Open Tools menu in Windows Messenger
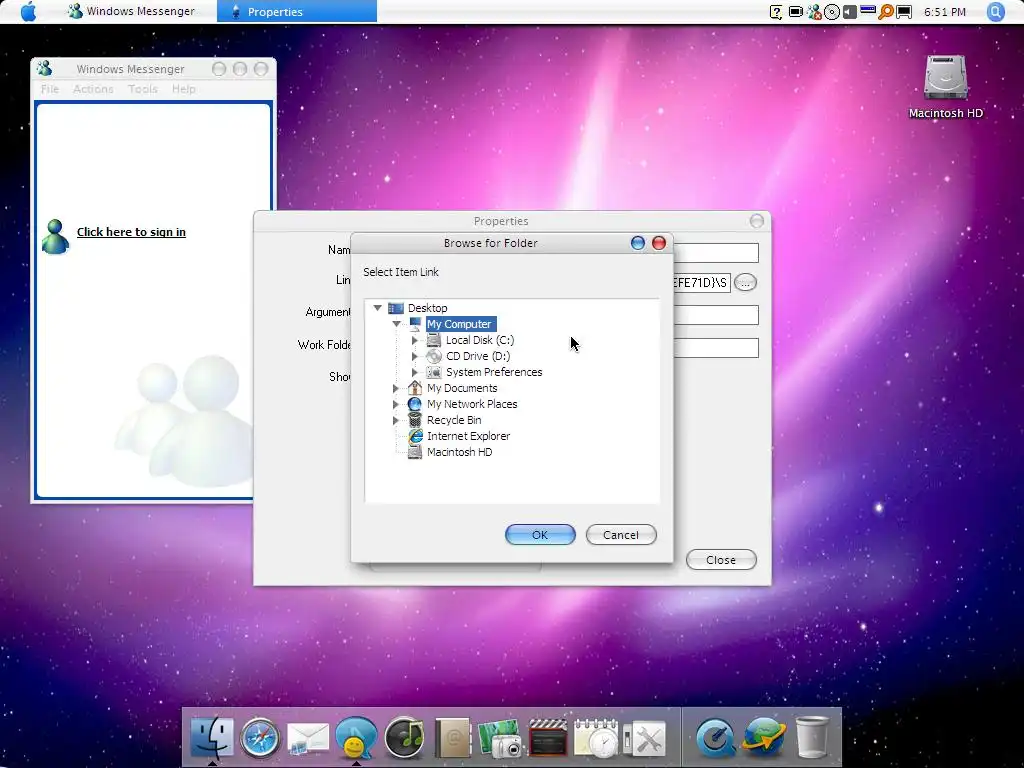The image size is (1024, 768). tap(142, 89)
